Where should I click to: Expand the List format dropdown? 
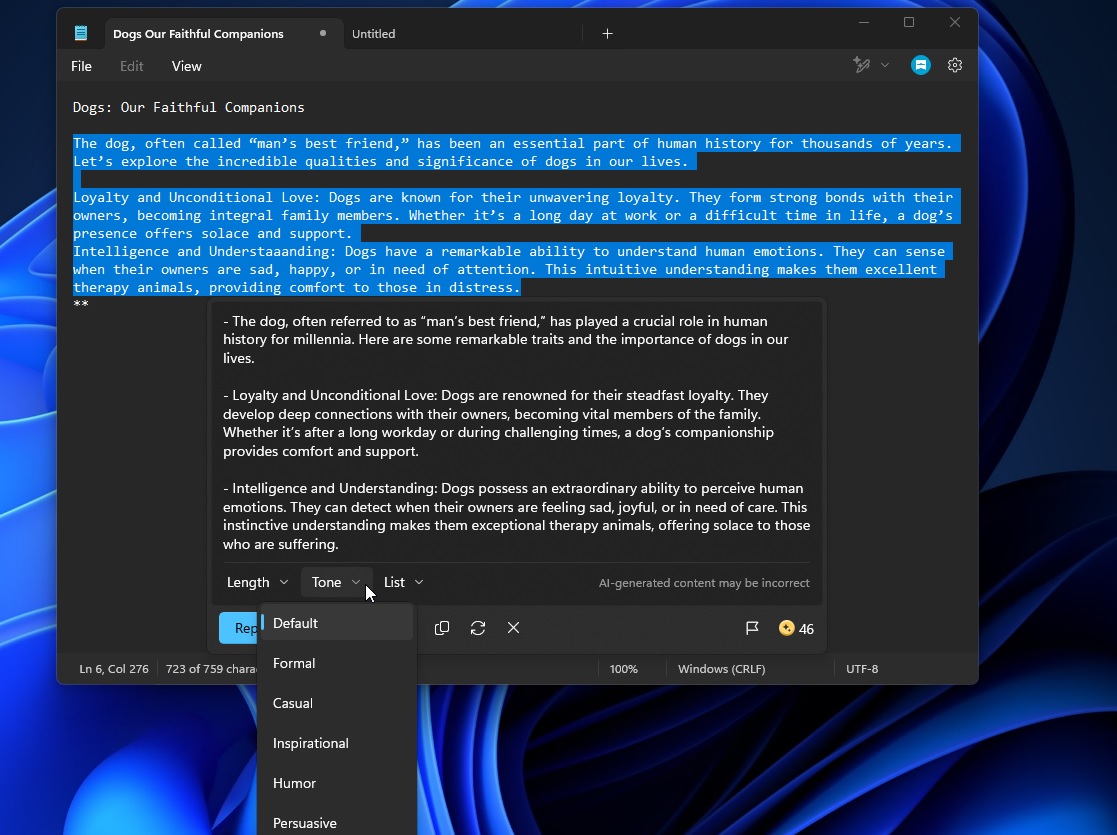[403, 582]
